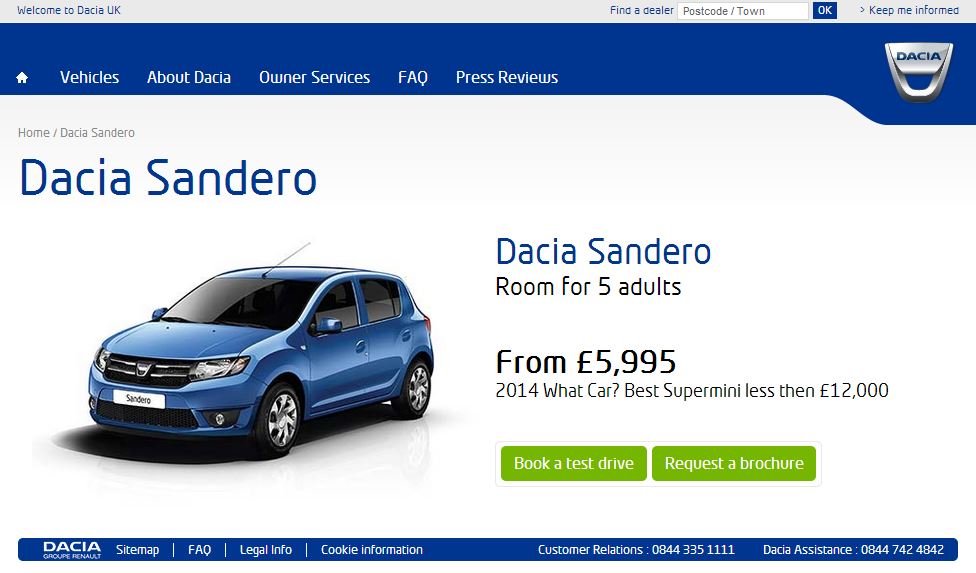Open Owner Services in navigation
Screen dimensions: 976x573
tap(314, 77)
